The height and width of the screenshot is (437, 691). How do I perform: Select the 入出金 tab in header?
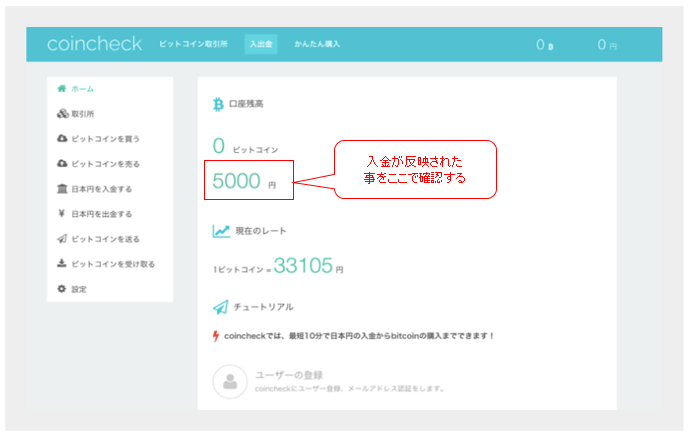pyautogui.click(x=261, y=44)
